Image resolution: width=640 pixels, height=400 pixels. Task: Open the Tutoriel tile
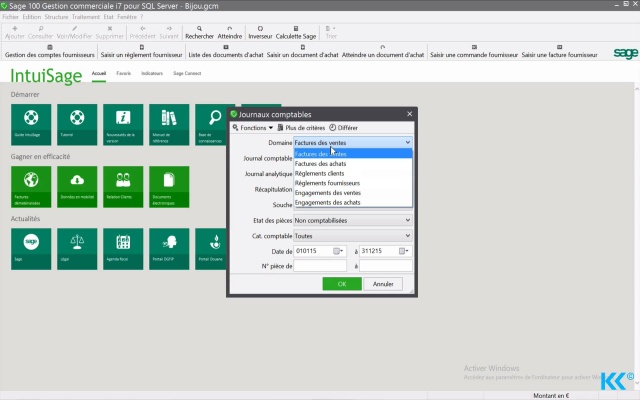(75, 124)
